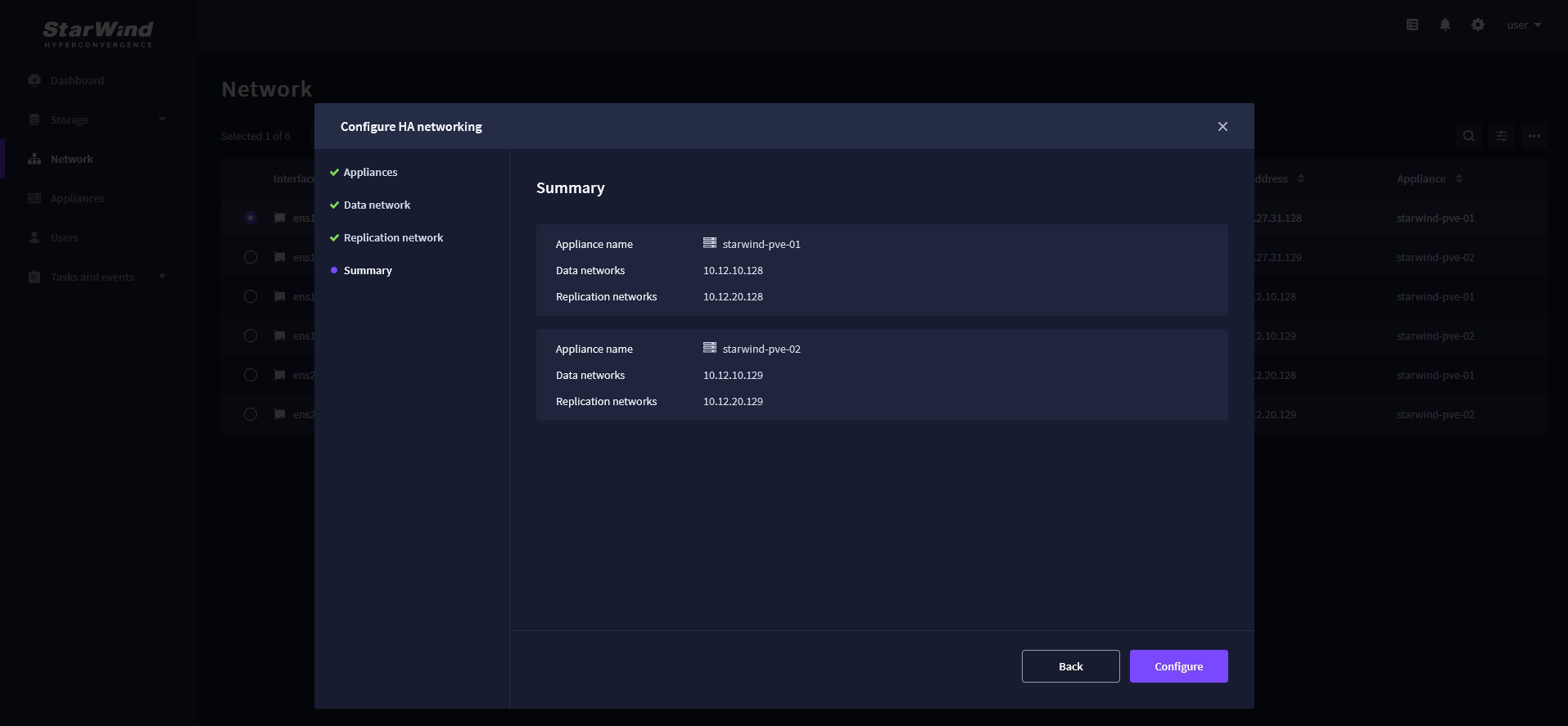Click the Appliances sidebar icon
1568x726 pixels.
pyautogui.click(x=34, y=198)
